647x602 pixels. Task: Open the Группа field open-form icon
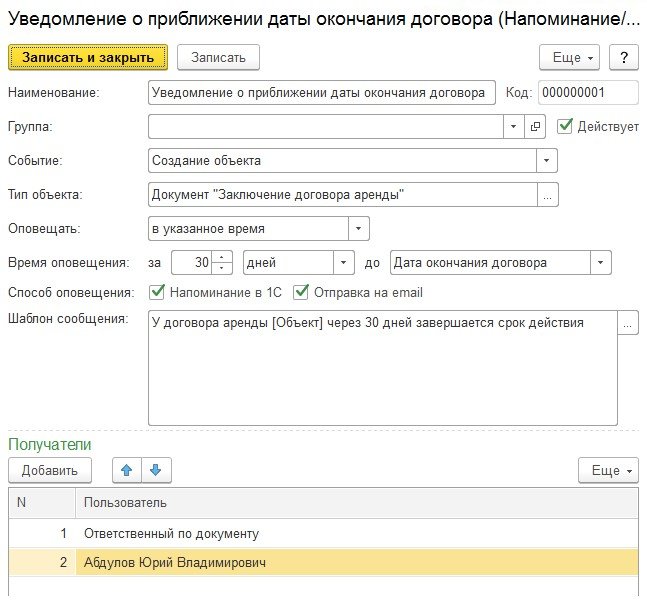(535, 127)
